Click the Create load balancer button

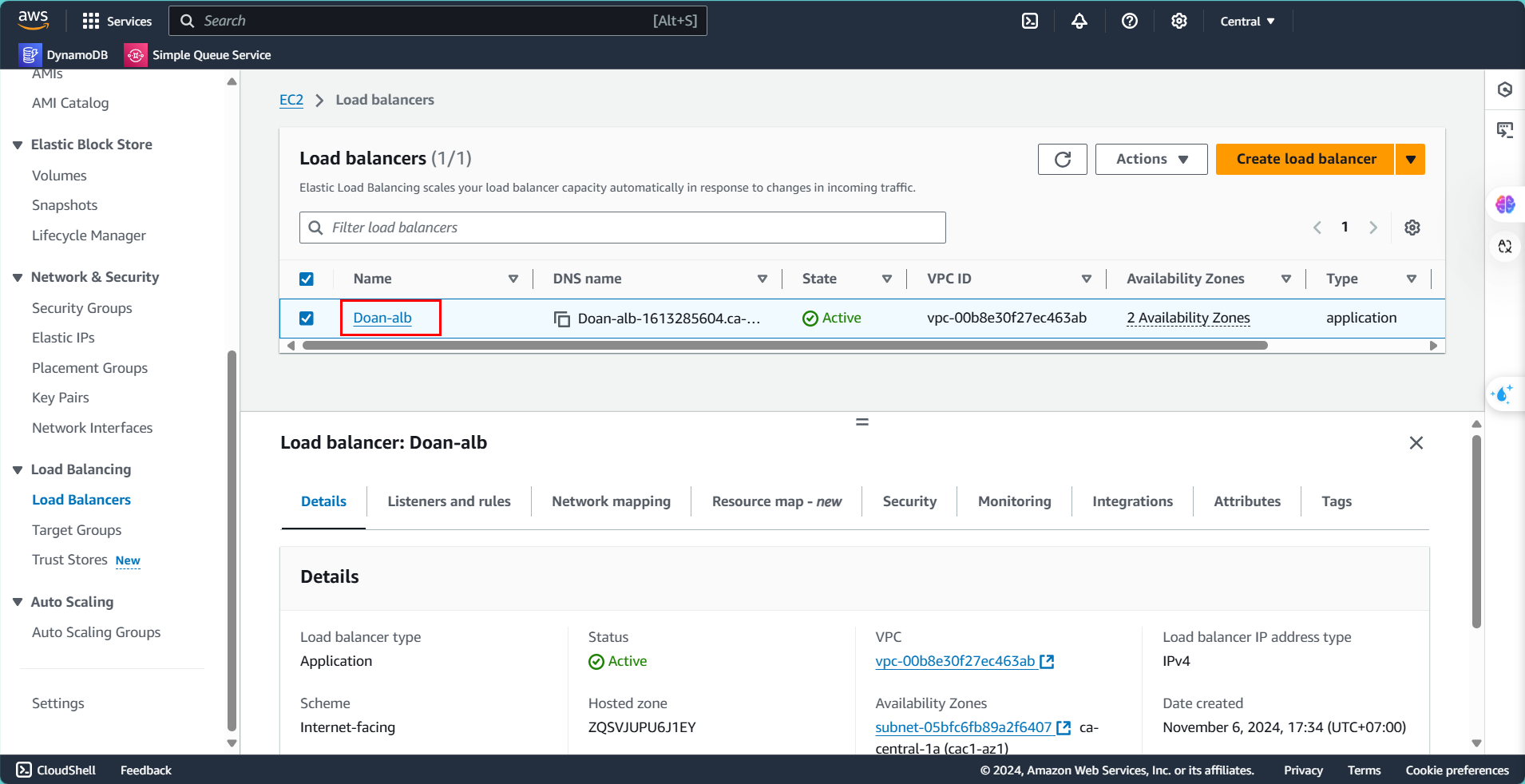coord(1305,159)
